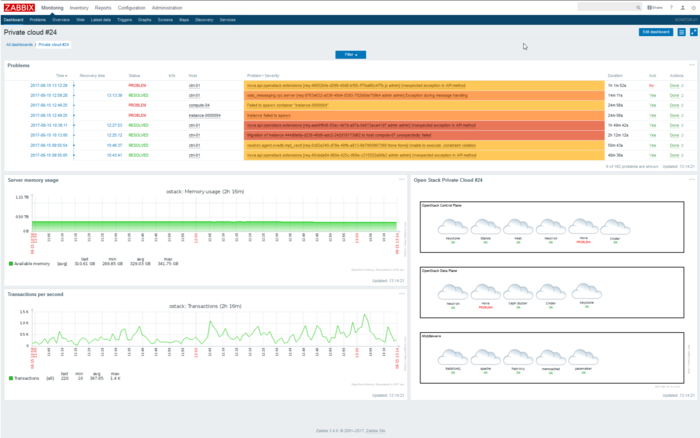
Task: Click the search magnifier icon
Action: pyautogui.click(x=636, y=7)
